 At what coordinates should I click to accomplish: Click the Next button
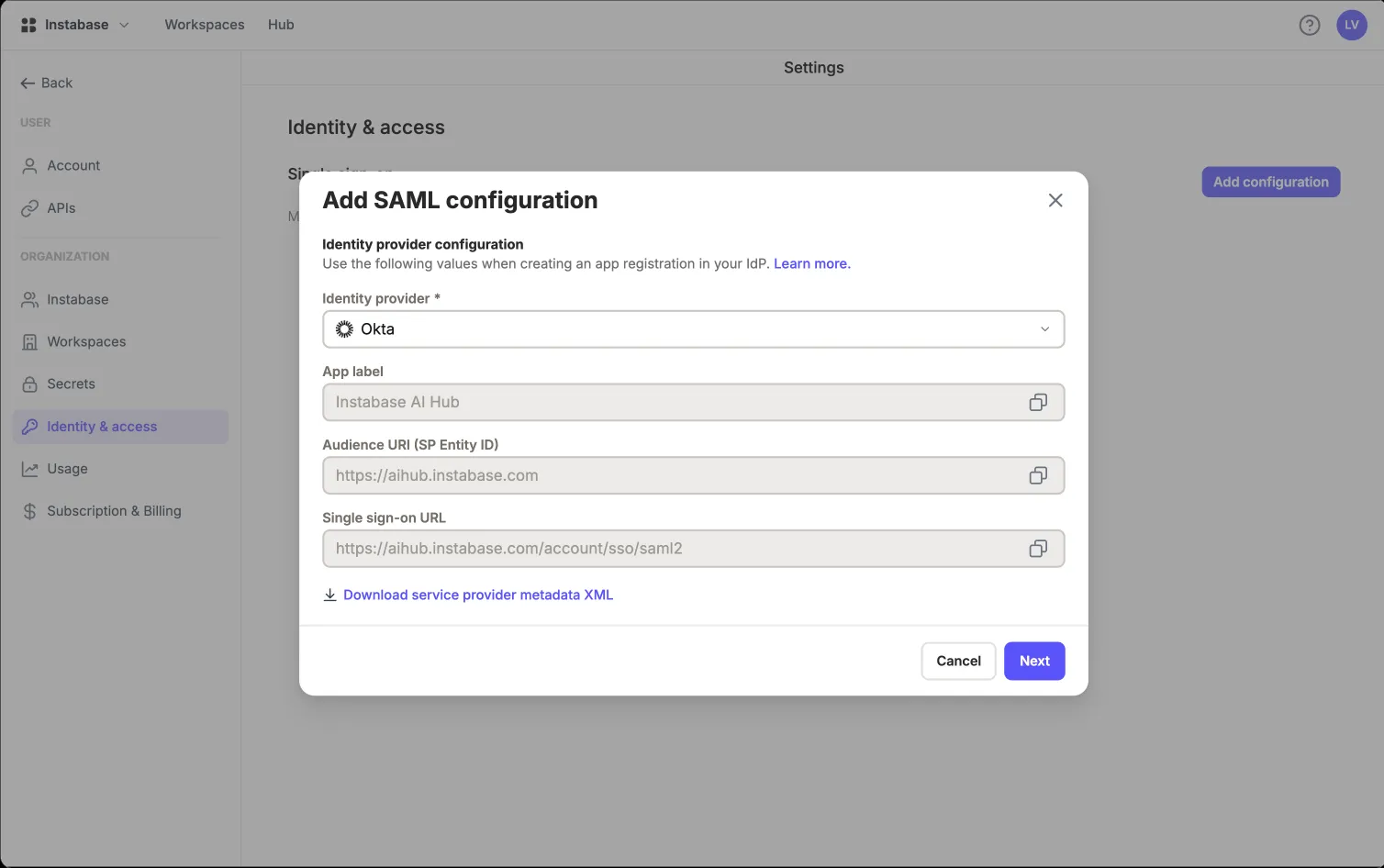coord(1034,662)
